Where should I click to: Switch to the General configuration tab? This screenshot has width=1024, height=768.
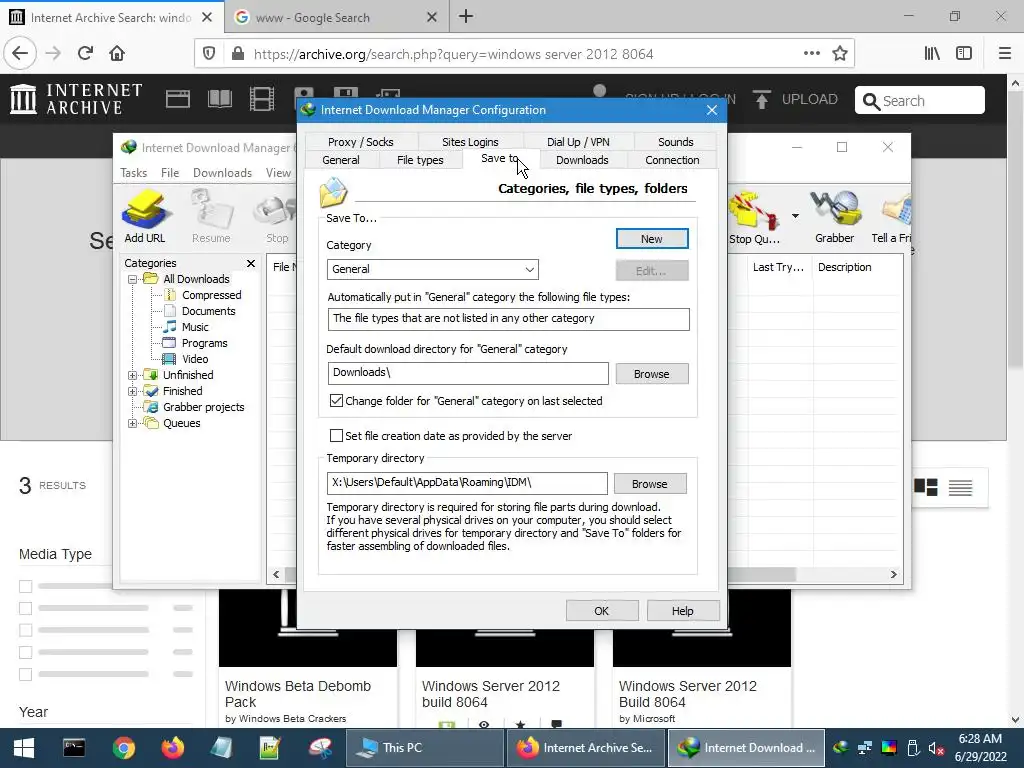(341, 160)
